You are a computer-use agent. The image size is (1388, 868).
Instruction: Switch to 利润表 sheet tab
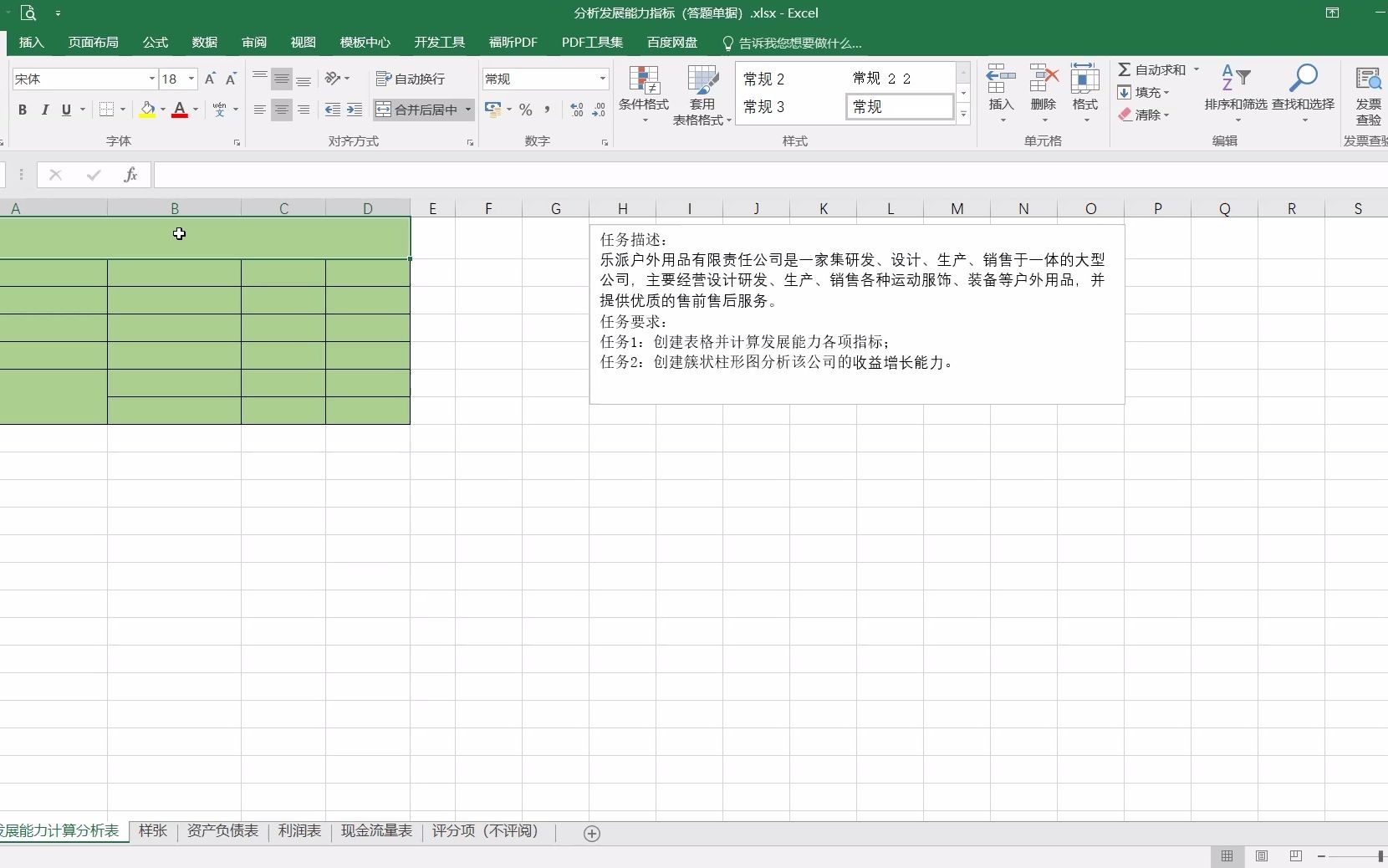click(299, 831)
